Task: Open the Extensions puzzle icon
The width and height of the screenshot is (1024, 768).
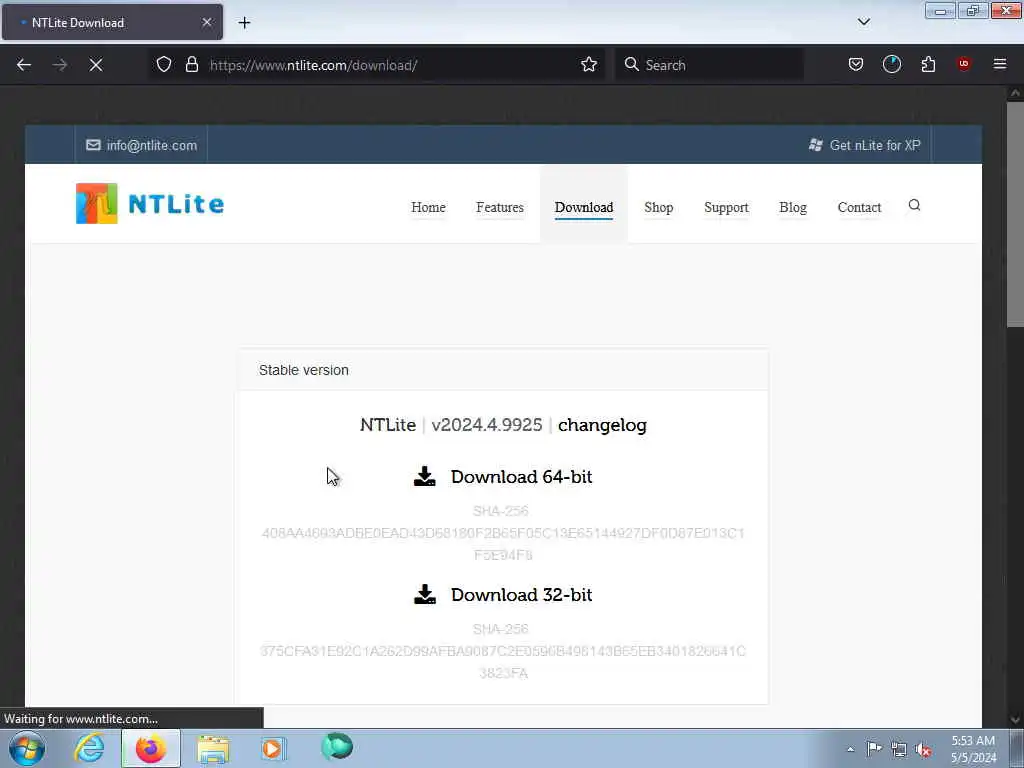Action: (928, 64)
